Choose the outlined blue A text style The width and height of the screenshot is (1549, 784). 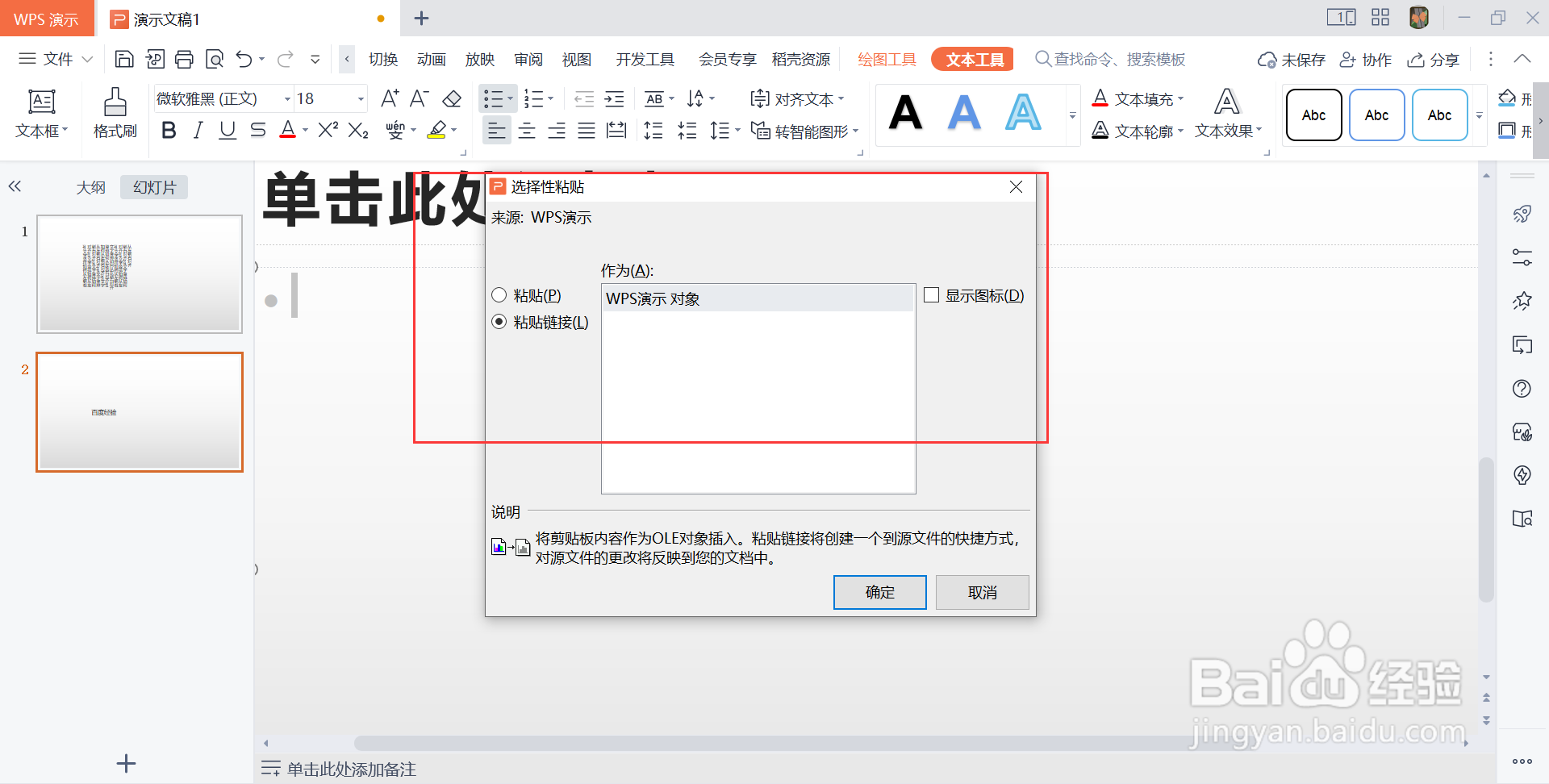pos(1023,113)
